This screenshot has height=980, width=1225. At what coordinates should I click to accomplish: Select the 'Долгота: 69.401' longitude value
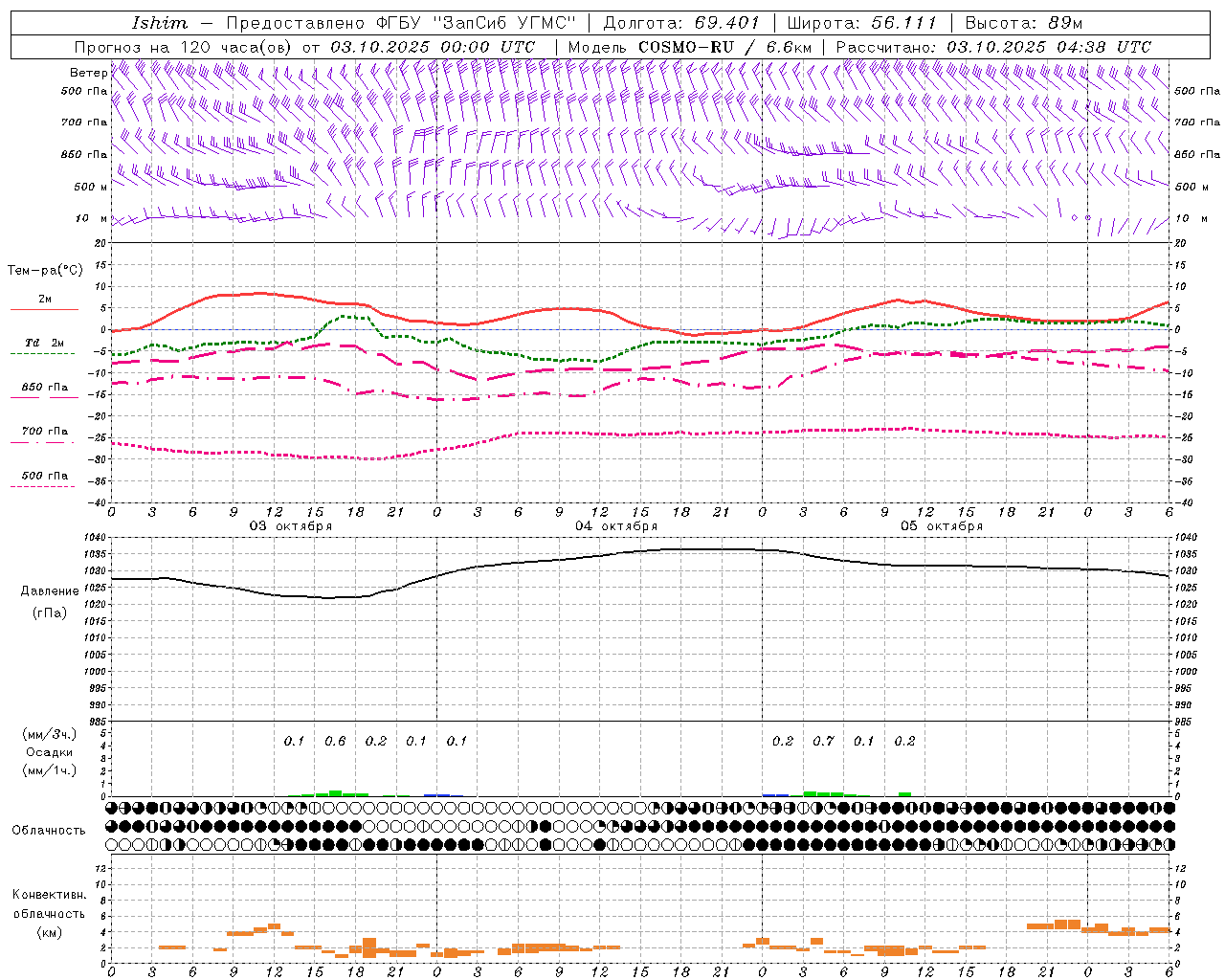681,23
